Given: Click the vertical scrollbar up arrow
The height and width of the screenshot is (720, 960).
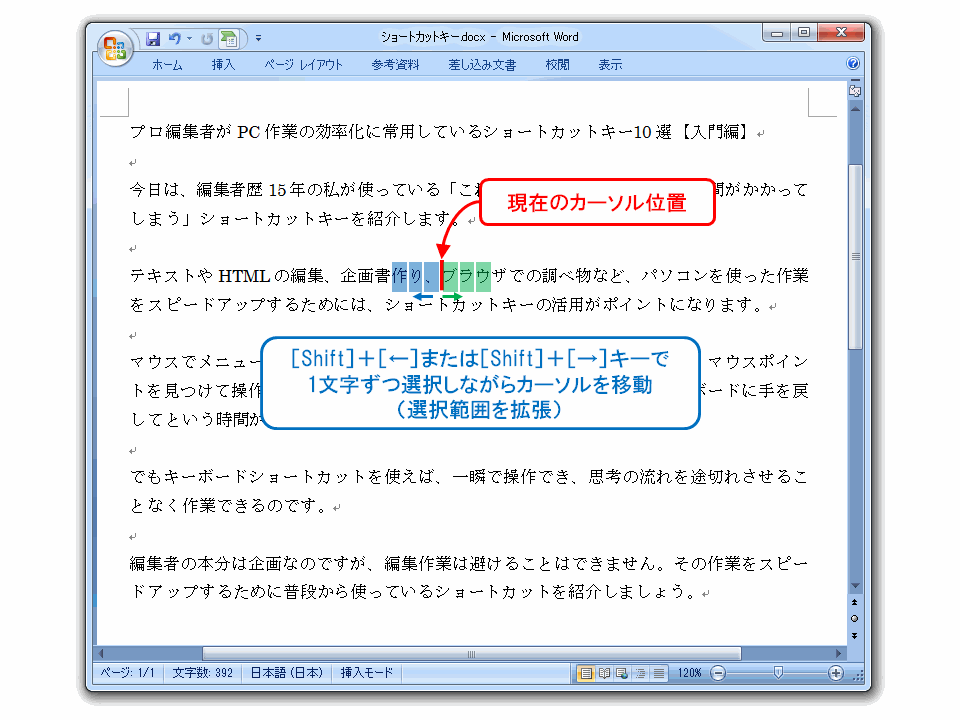Looking at the screenshot, I should pyautogui.click(x=855, y=109).
